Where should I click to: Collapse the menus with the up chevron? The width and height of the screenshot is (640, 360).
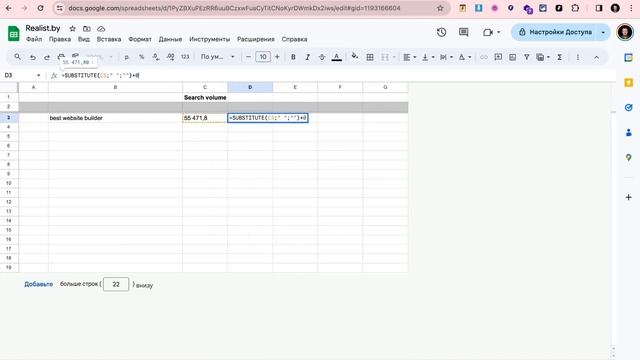(x=596, y=57)
